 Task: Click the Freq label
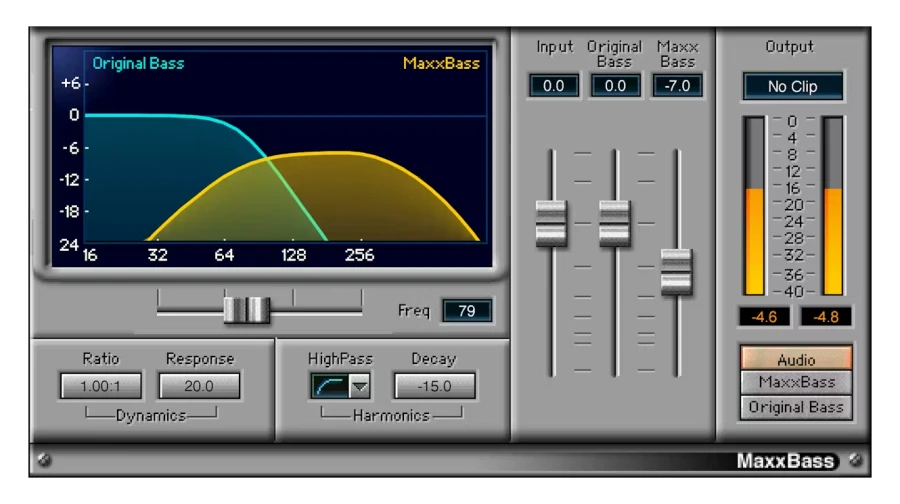click(x=414, y=311)
